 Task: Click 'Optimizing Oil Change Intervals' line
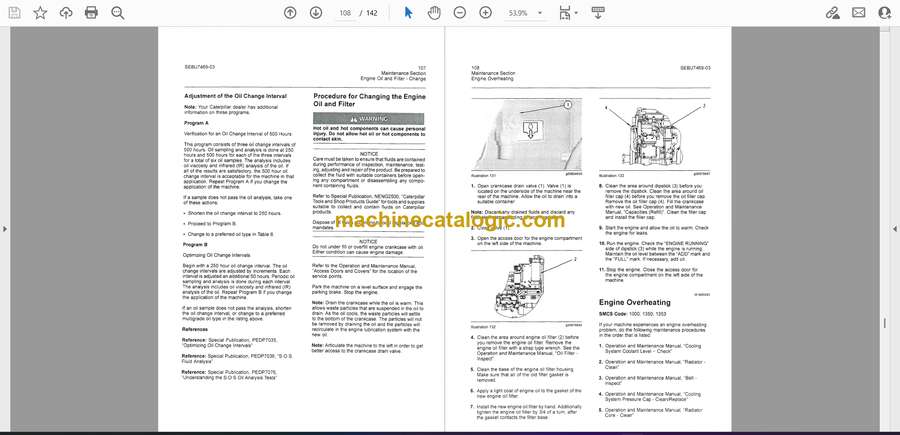coord(217,255)
